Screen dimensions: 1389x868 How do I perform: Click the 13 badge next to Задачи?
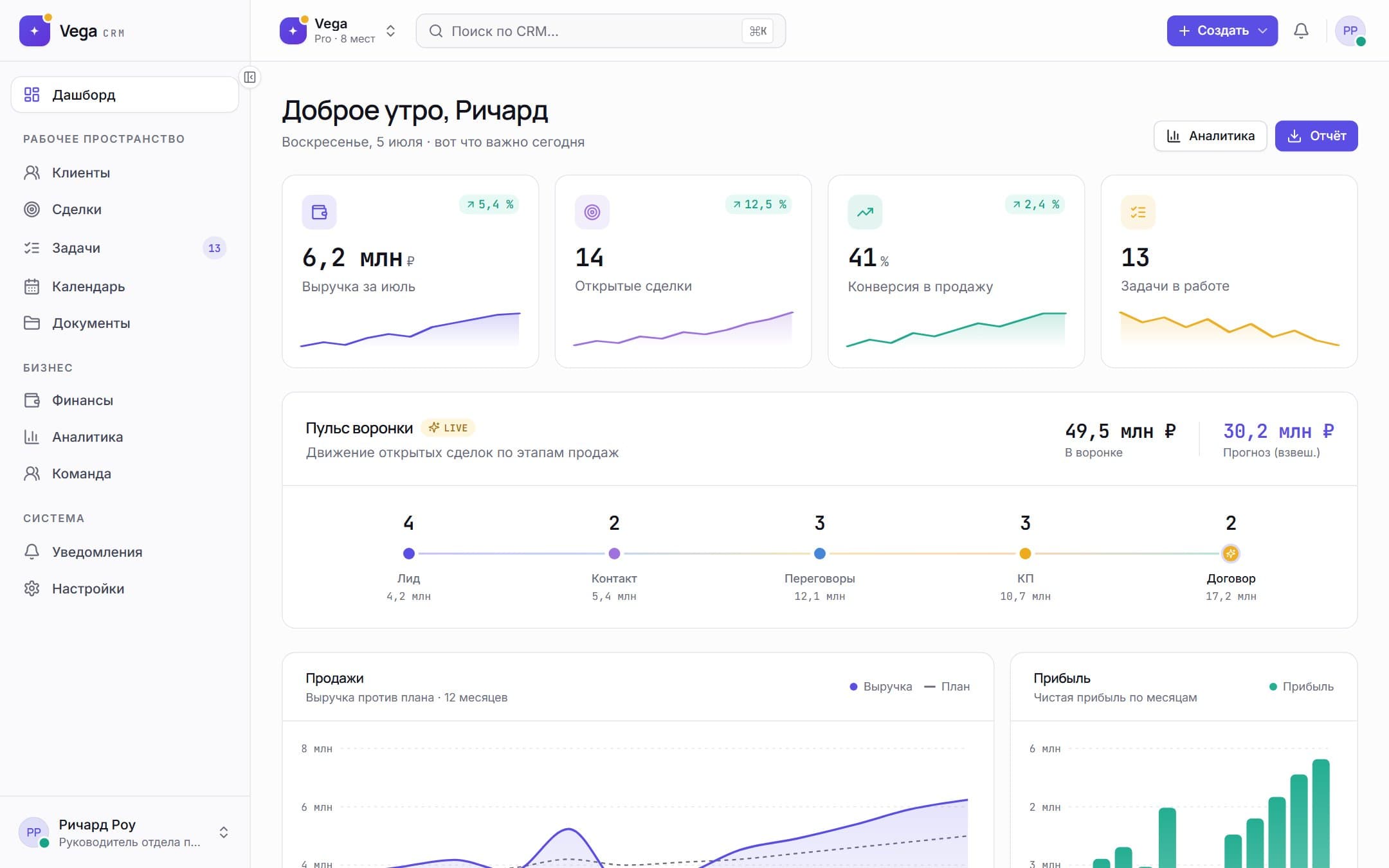pos(214,248)
